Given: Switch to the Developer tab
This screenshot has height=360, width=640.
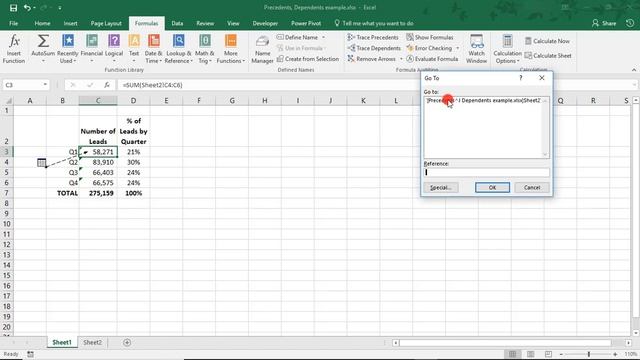Looking at the screenshot, I should [x=265, y=23].
